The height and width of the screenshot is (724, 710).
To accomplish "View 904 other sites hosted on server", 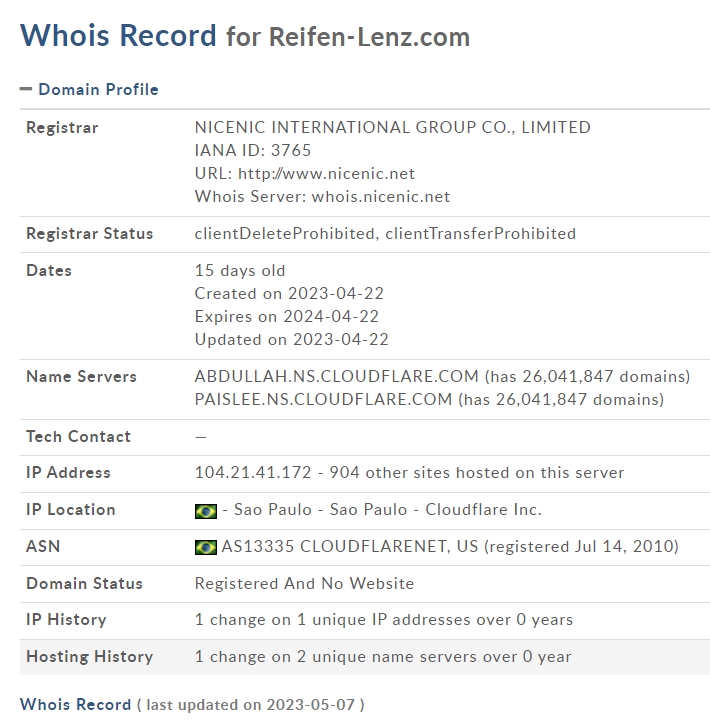I will [476, 472].
